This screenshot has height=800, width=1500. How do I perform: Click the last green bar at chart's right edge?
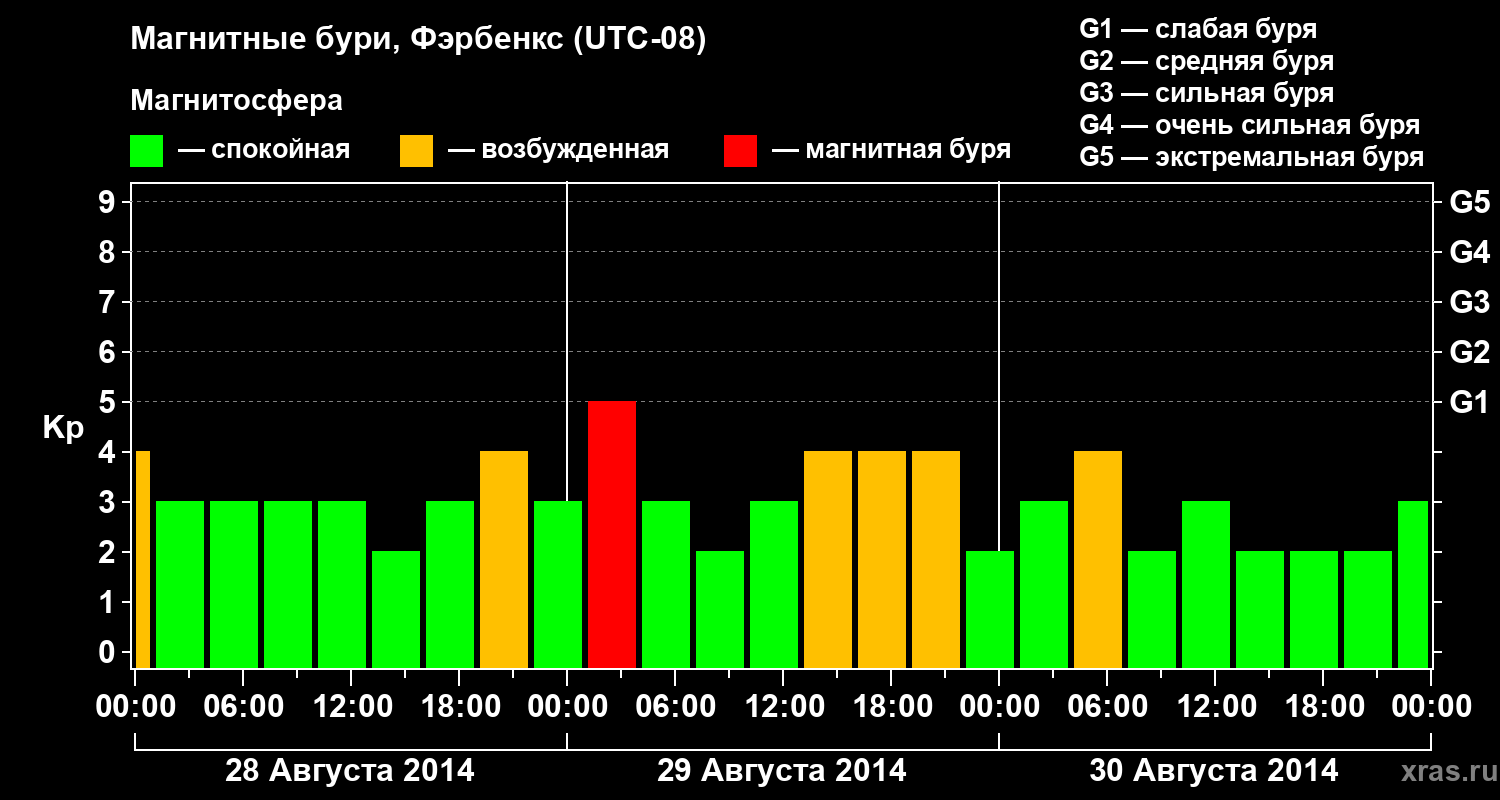(1413, 584)
